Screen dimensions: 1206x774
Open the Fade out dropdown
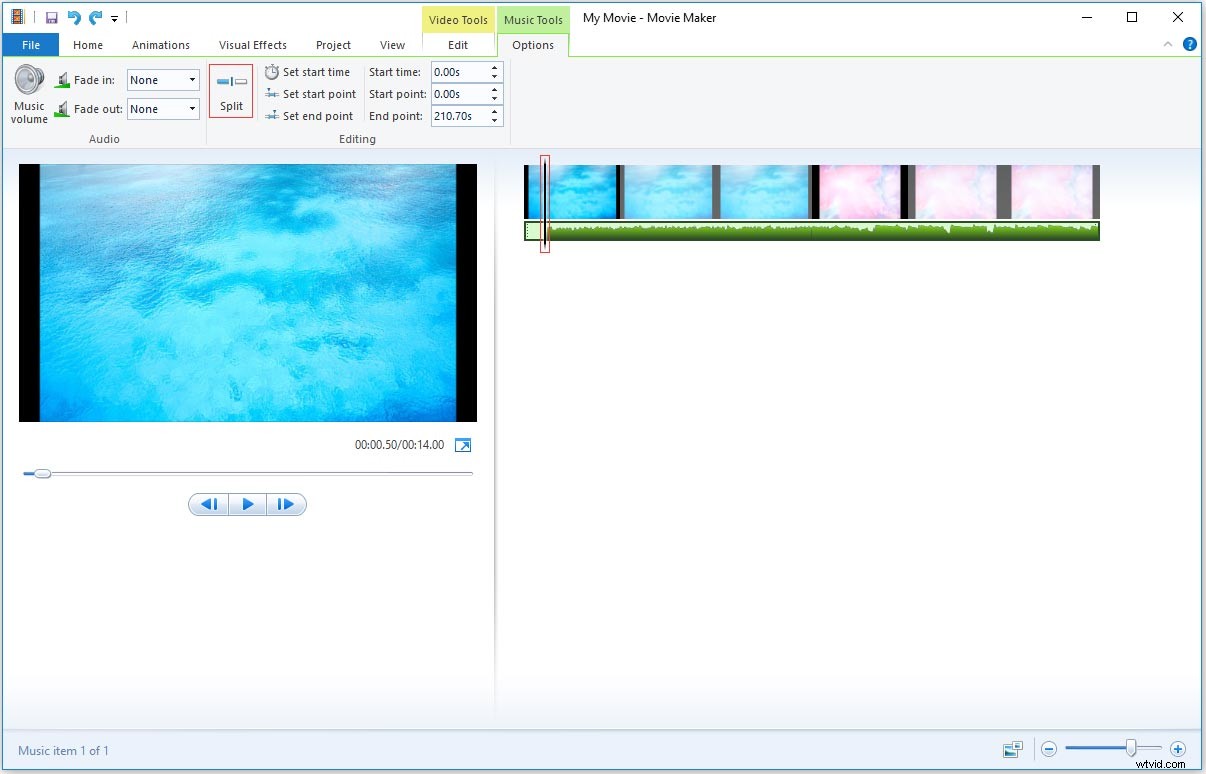click(x=193, y=108)
